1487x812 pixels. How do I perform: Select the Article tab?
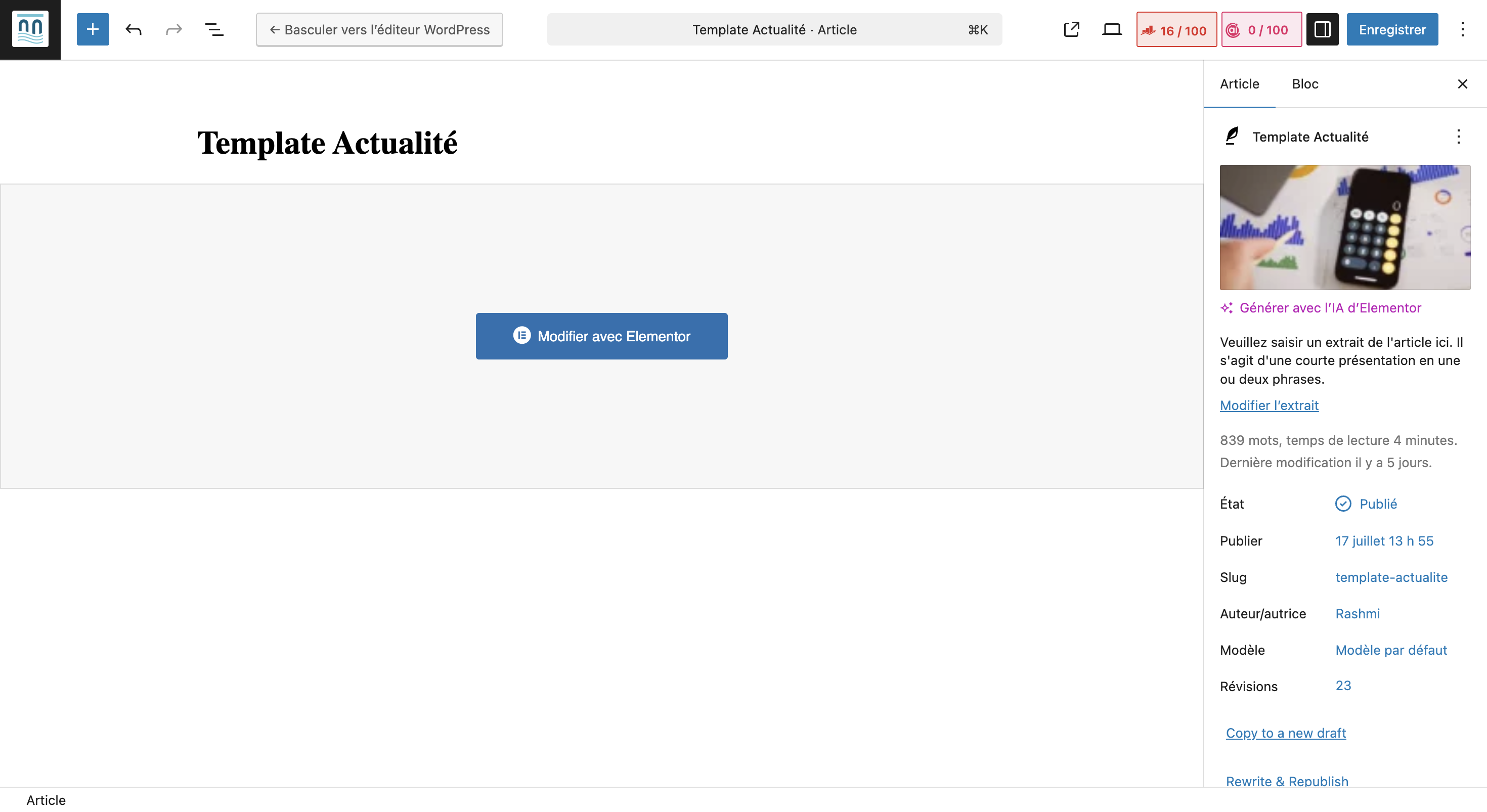point(1239,84)
